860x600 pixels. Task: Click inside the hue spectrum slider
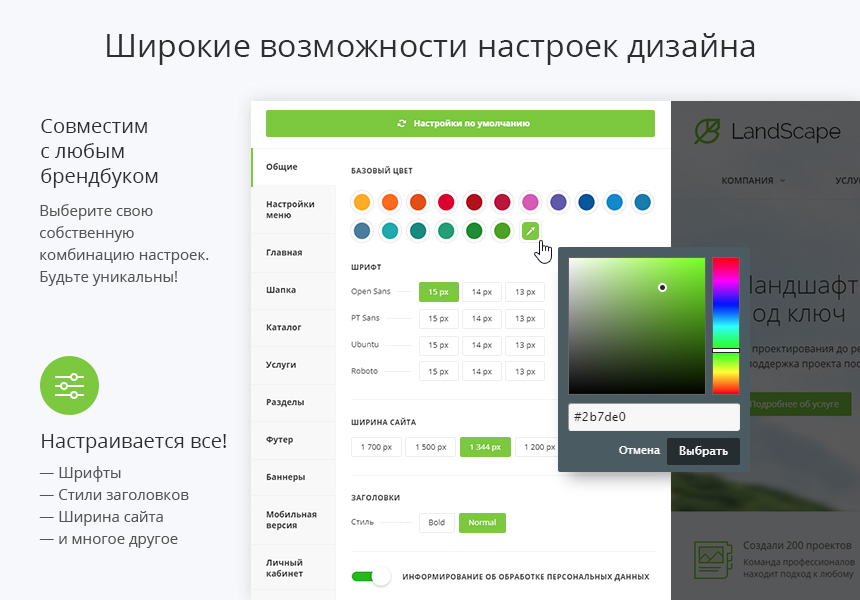[725, 325]
